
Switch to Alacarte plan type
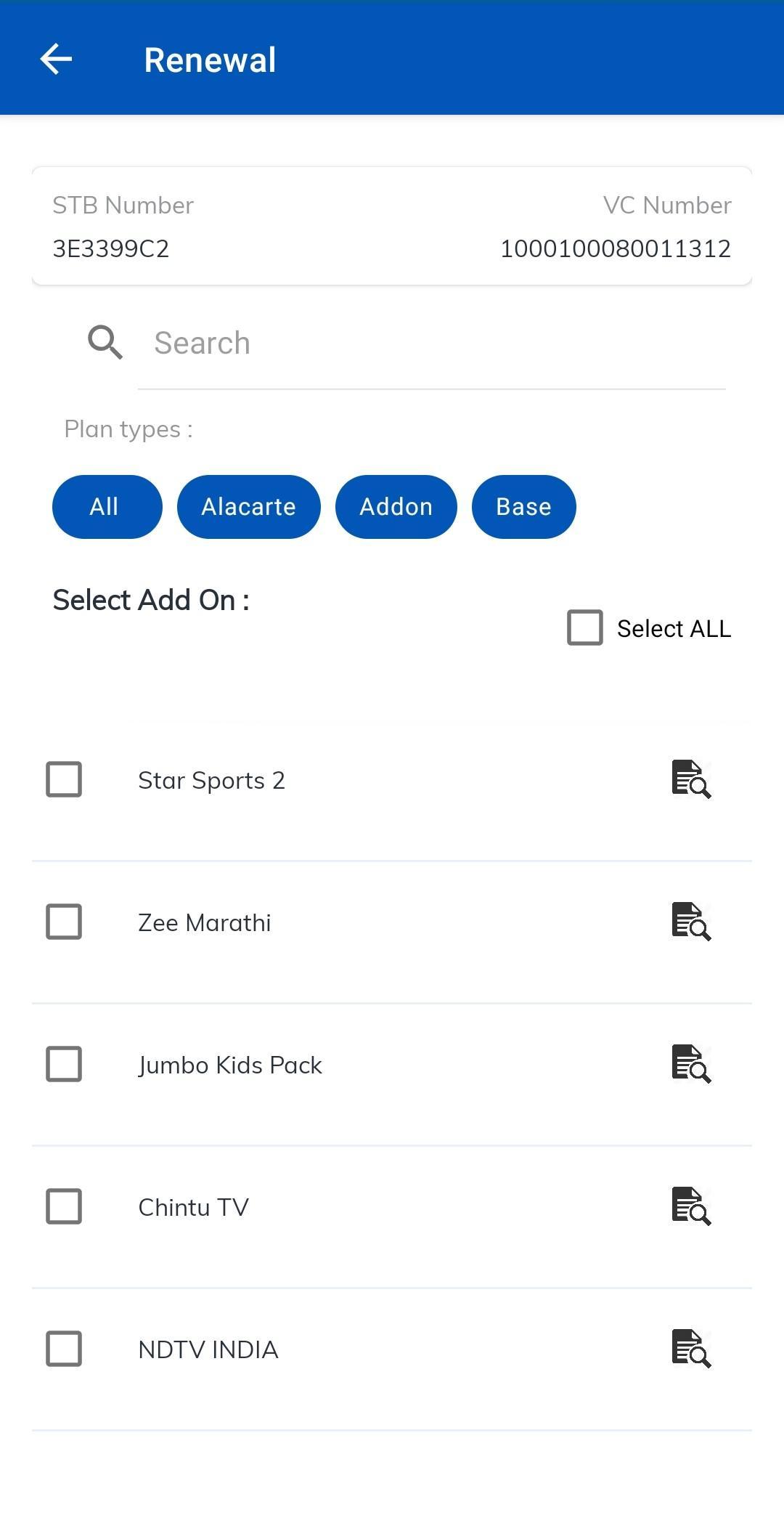[x=249, y=507]
